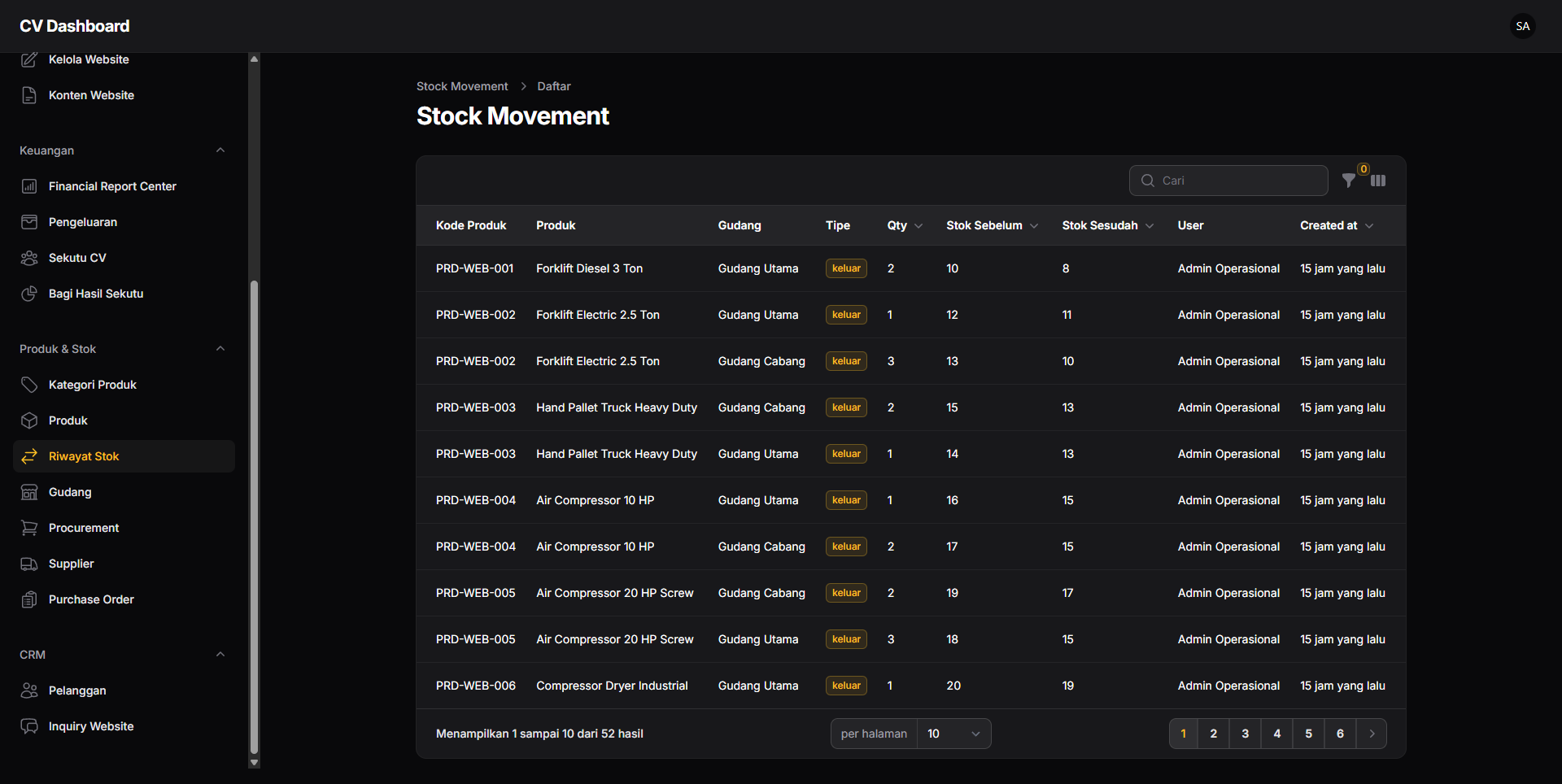Collapse the Keuangan sidebar section

tap(220, 150)
